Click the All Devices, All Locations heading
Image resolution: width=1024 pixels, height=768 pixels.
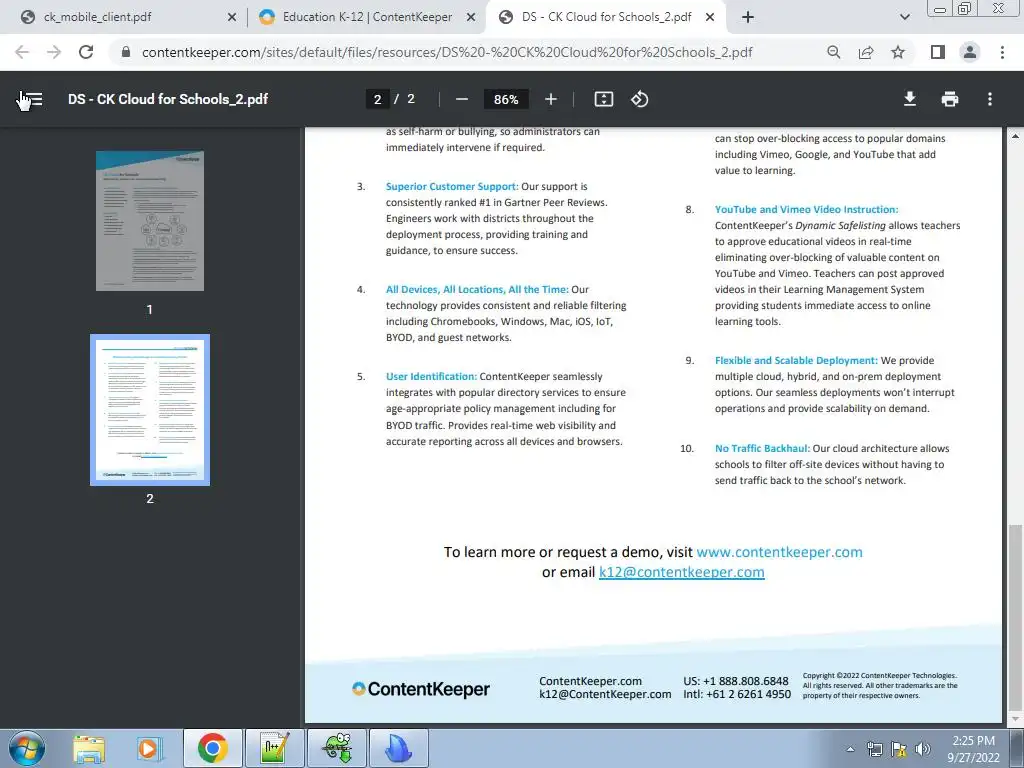[477, 289]
